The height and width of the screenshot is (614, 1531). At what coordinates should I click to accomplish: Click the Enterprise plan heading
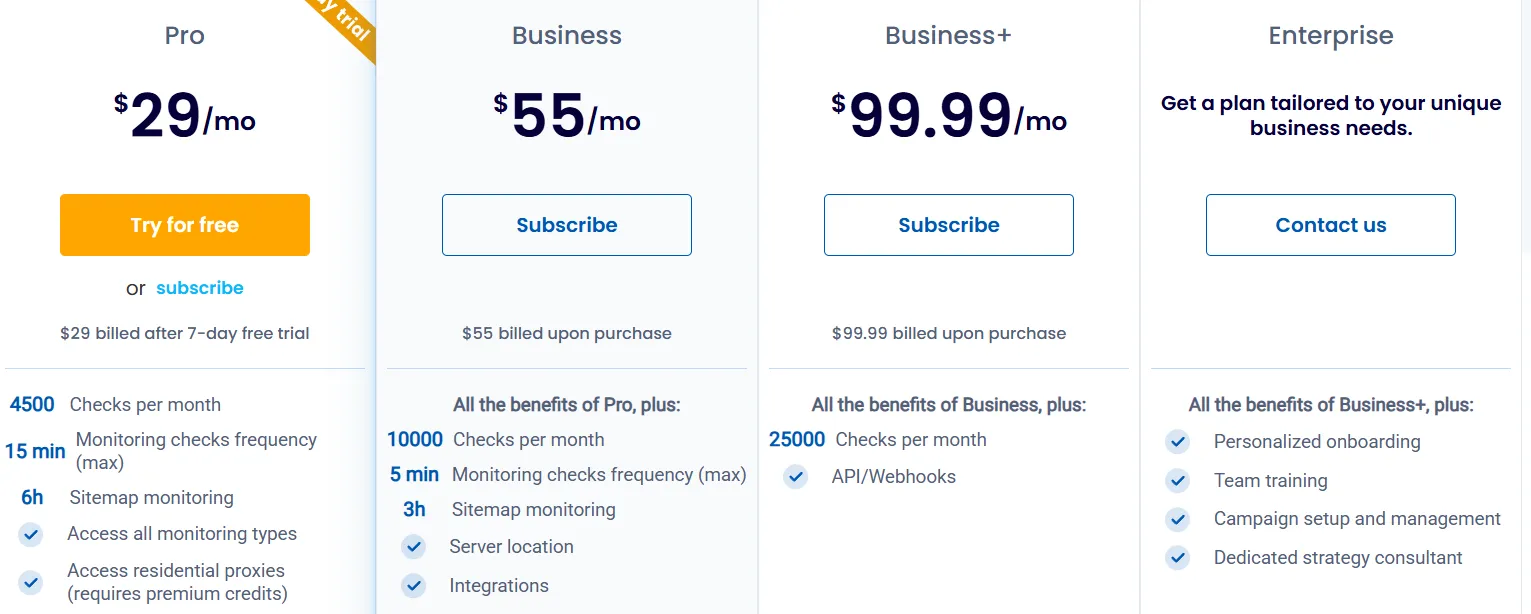[x=1330, y=36]
